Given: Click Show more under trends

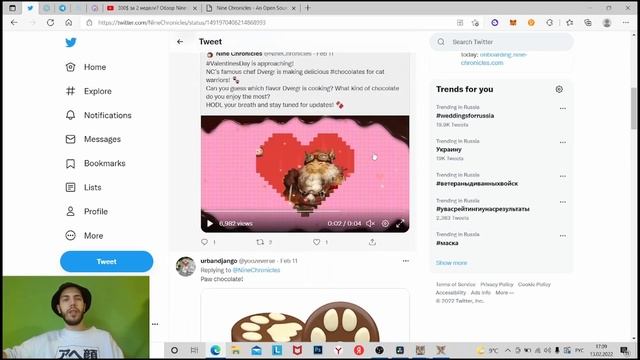Looking at the screenshot, I should point(451,263).
